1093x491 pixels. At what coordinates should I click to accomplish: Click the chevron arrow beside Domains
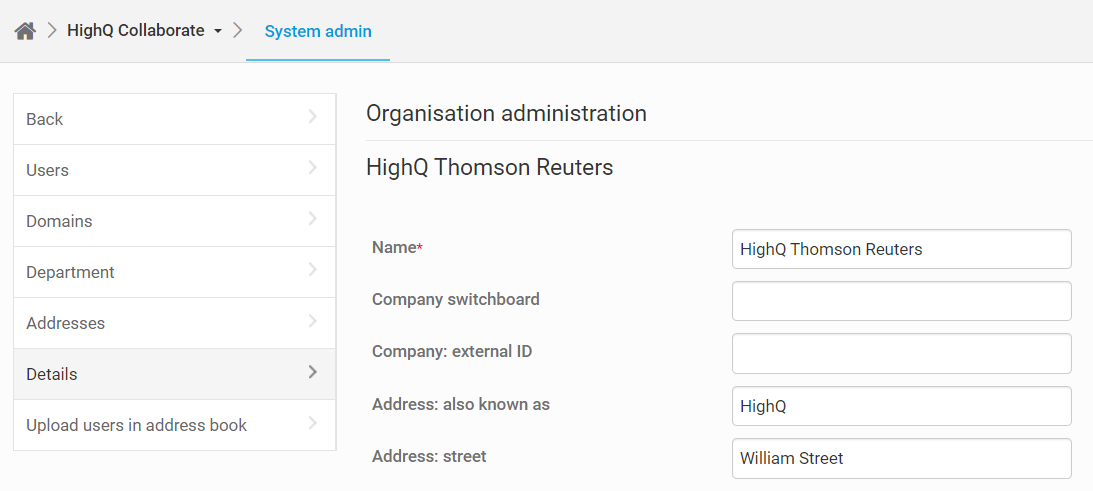point(312,220)
